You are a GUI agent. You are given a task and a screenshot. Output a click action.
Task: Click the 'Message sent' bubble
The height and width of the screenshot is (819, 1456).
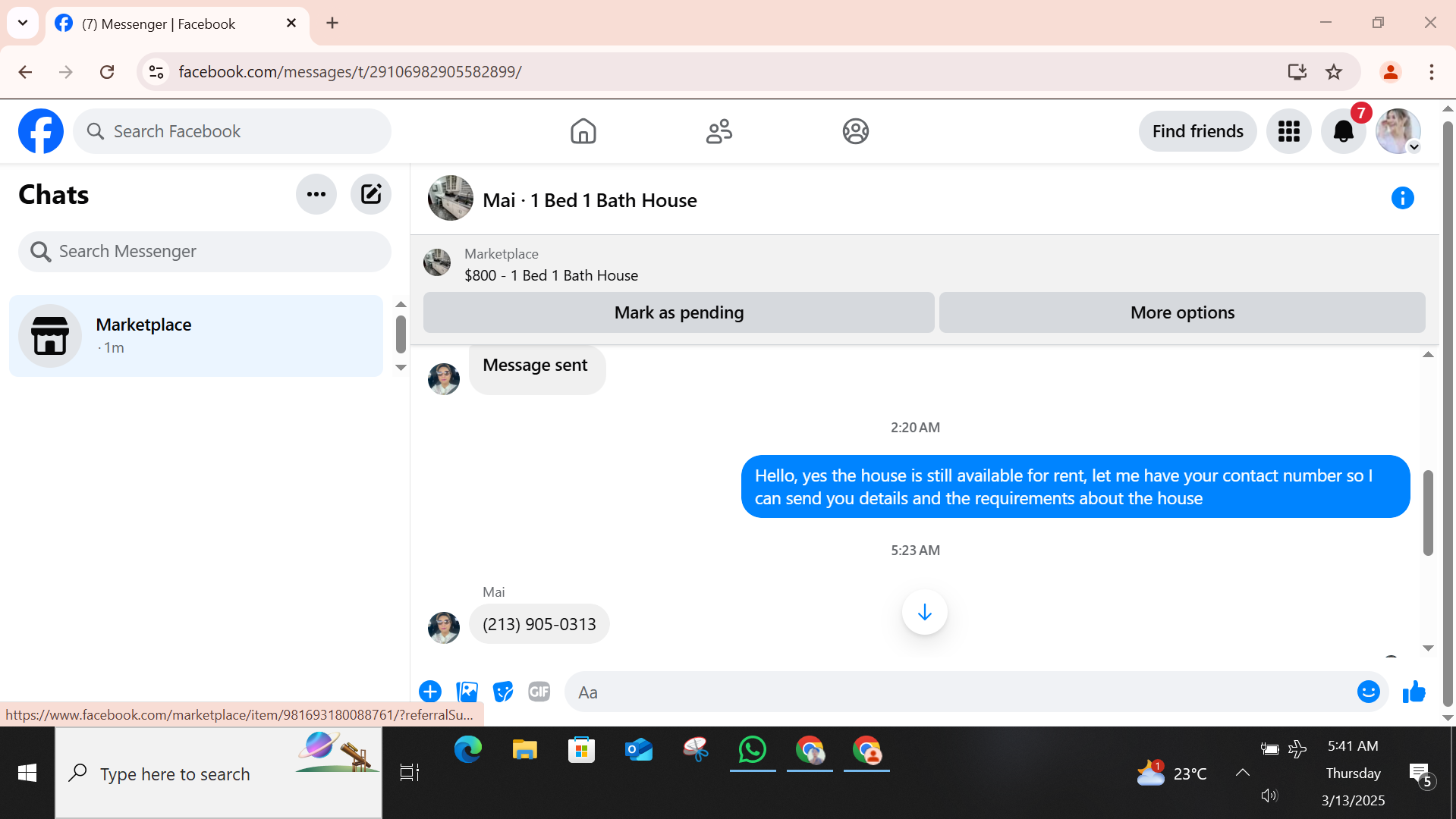coord(536,369)
